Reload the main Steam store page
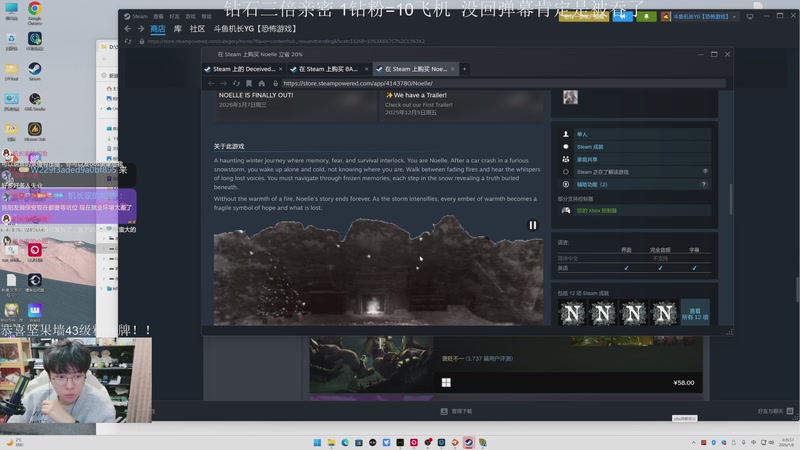 pyautogui.click(x=128, y=41)
